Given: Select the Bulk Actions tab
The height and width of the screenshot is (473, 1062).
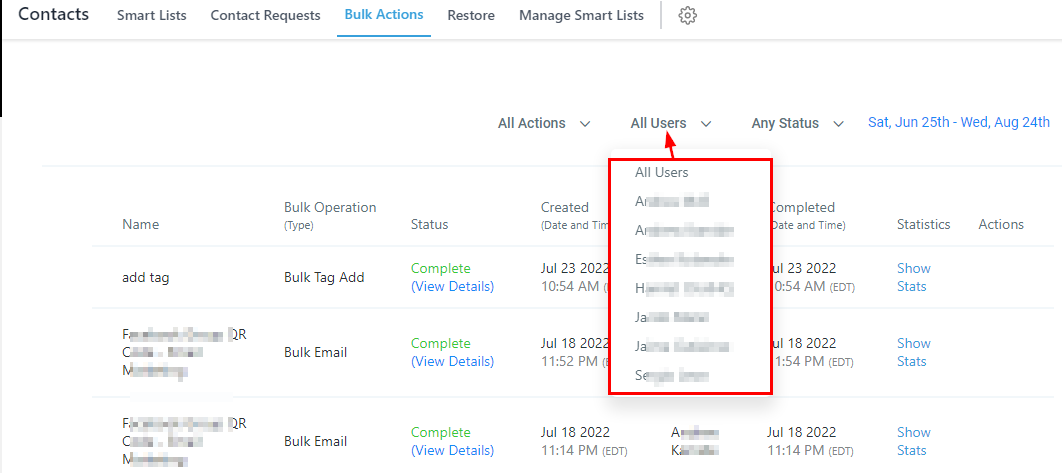Looking at the screenshot, I should click(383, 15).
